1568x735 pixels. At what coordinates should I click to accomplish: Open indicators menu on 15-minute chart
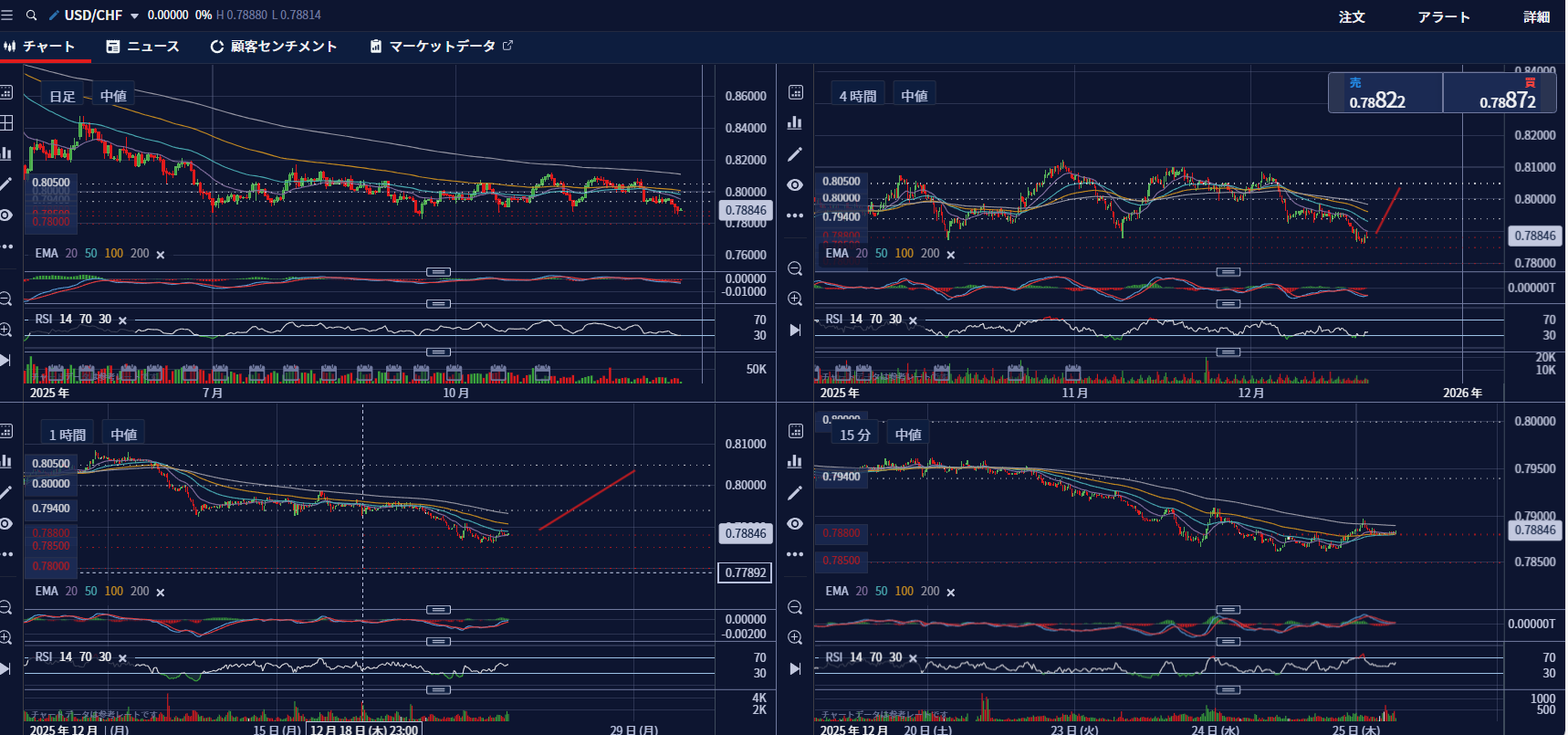click(x=795, y=461)
